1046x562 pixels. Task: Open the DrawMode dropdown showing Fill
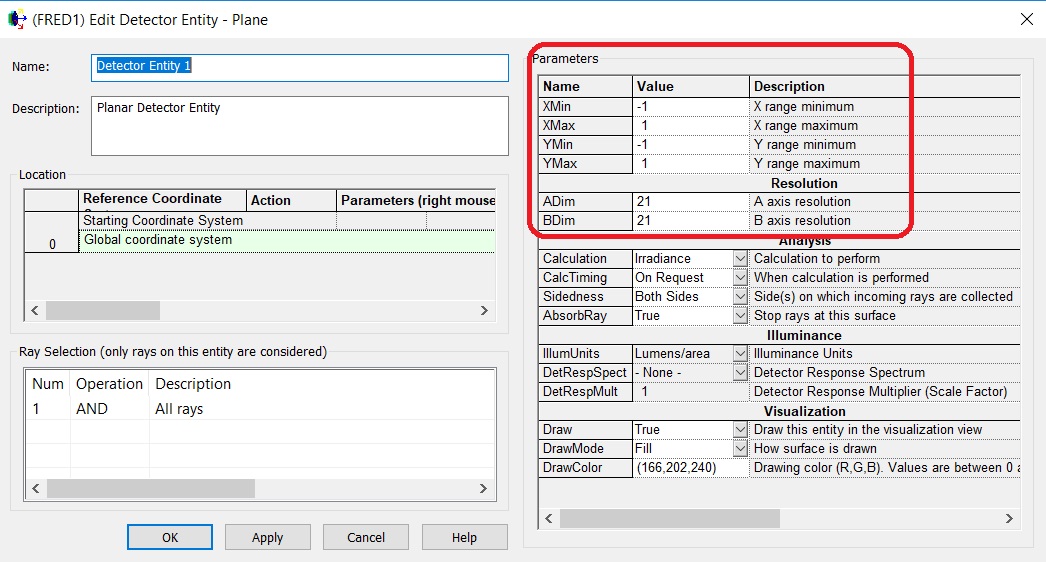[740, 449]
